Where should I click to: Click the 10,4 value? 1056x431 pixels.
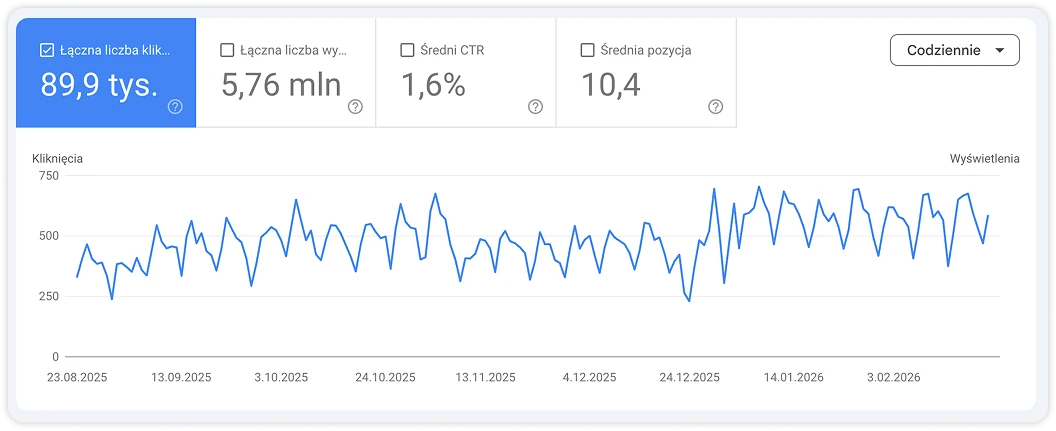coord(611,86)
